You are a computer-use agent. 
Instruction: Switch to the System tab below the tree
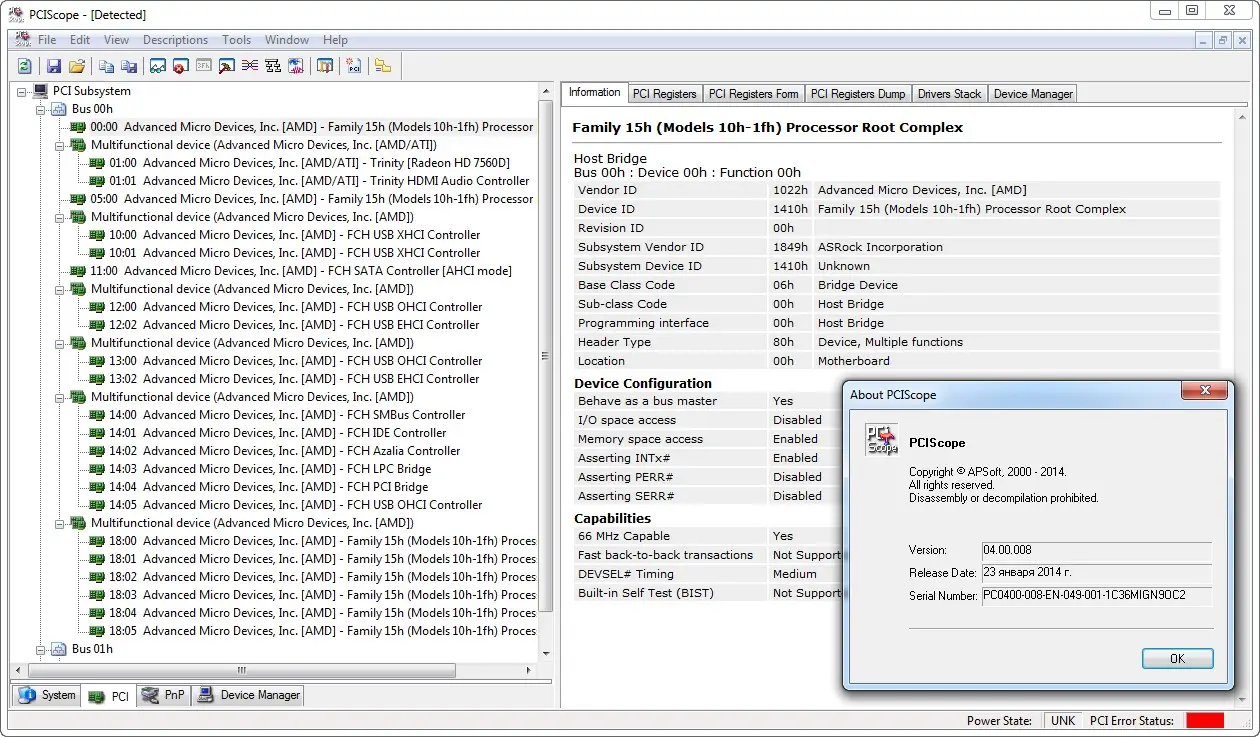[47, 695]
